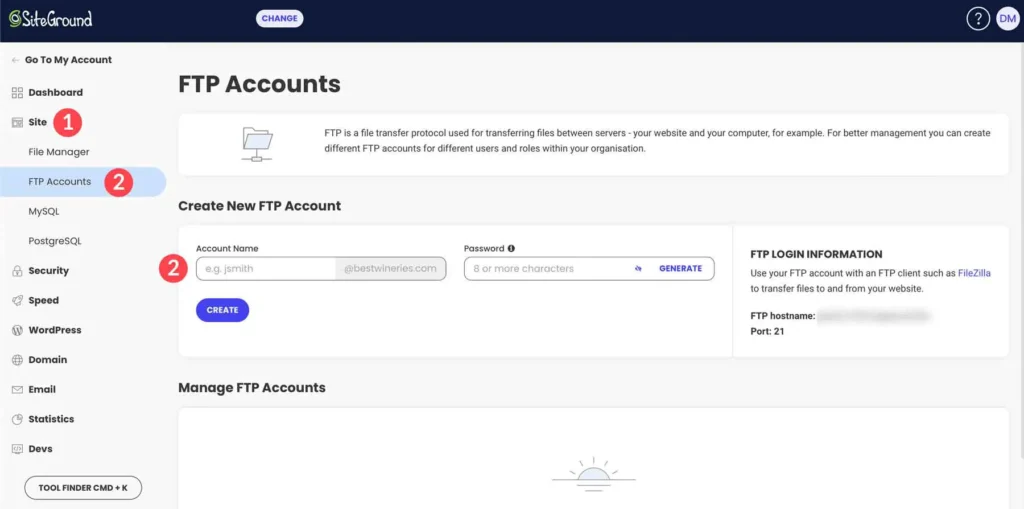Click the 'Port: 21' text
Image resolution: width=1024 pixels, height=509 pixels.
coord(767,332)
